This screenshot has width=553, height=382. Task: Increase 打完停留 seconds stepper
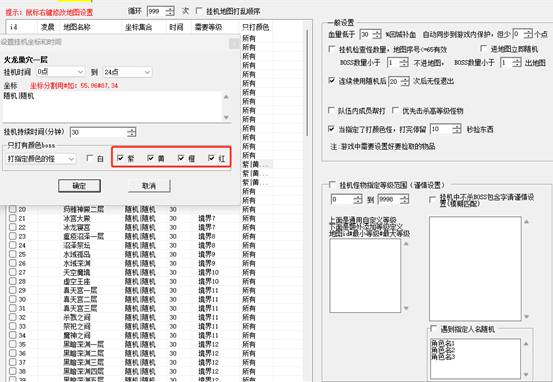[457, 127]
